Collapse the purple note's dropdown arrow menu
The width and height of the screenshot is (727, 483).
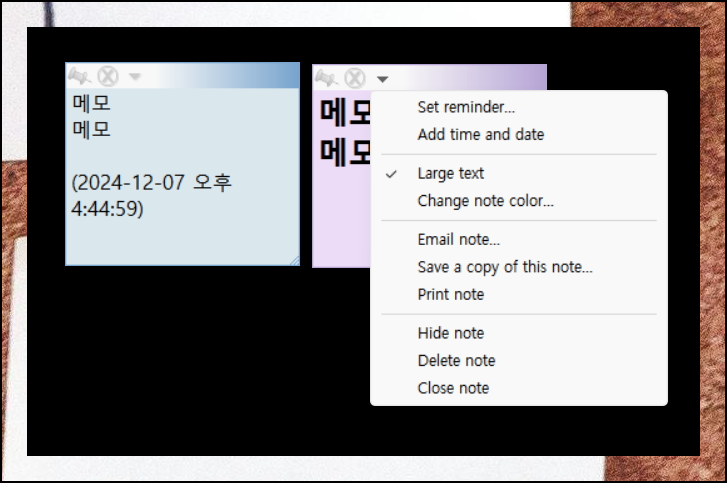[382, 79]
